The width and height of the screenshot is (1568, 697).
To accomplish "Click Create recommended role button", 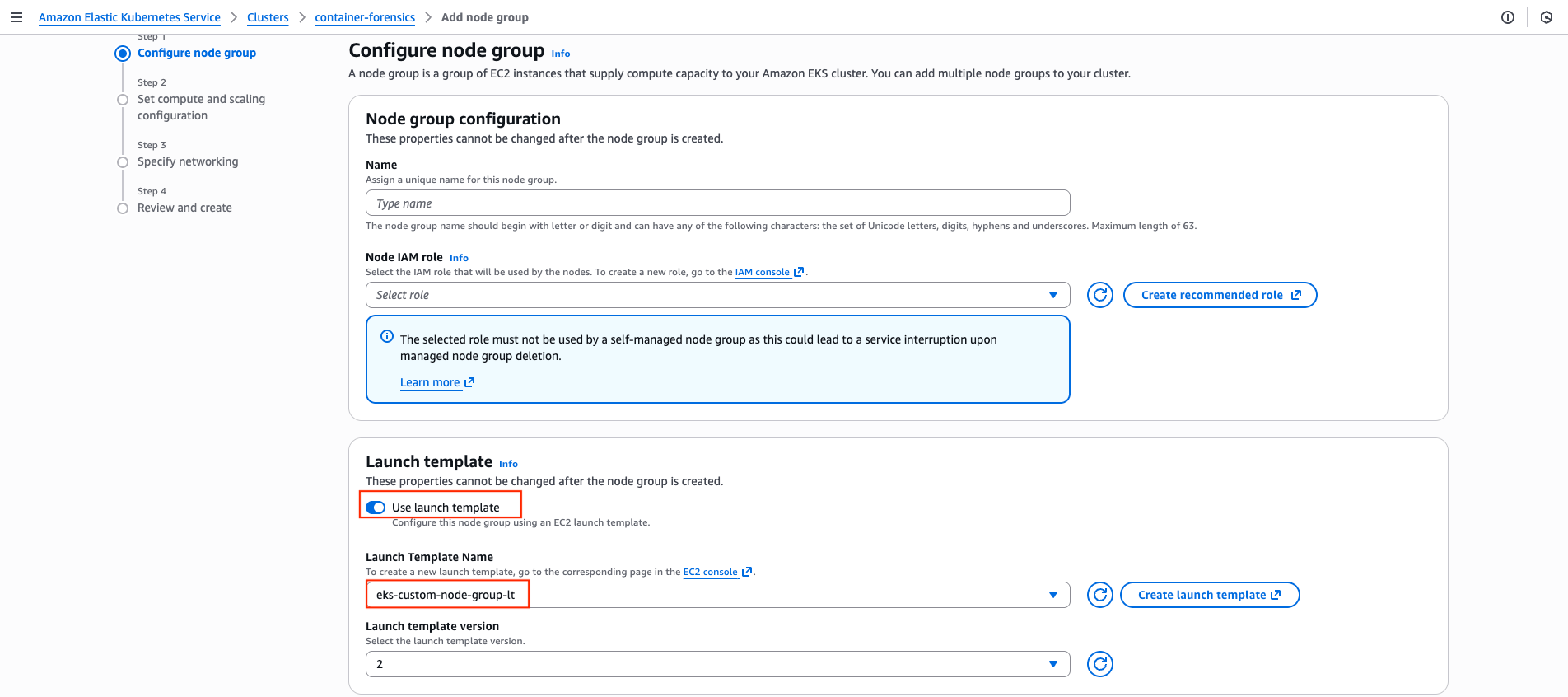I will [1220, 295].
